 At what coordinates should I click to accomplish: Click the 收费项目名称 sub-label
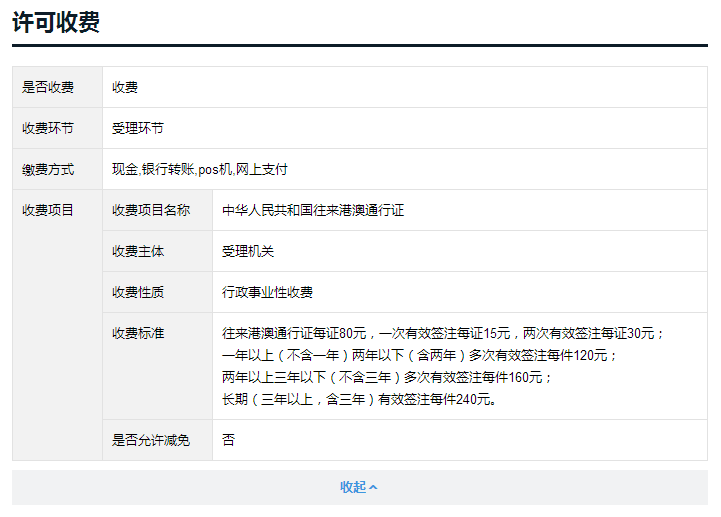(151, 210)
